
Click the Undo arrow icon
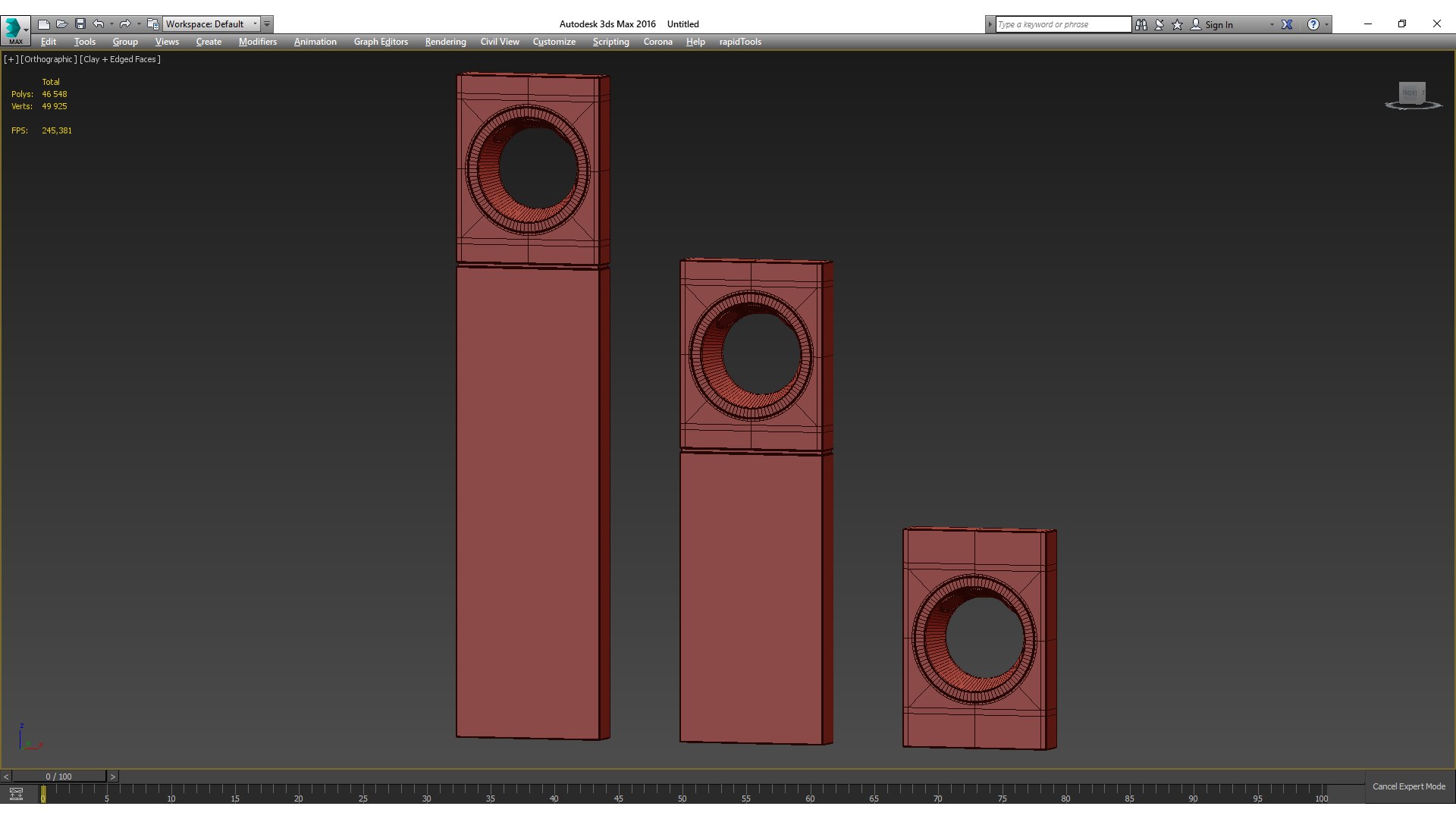tap(98, 24)
